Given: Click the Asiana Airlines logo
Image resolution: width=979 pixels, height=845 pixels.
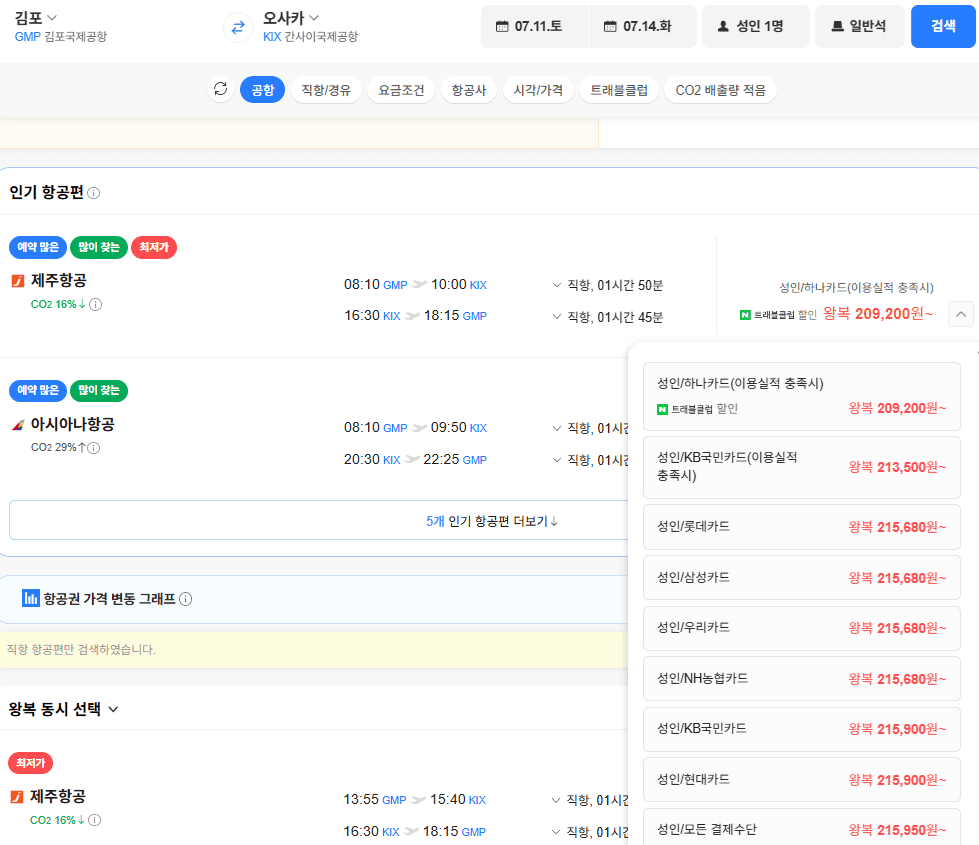Looking at the screenshot, I should 18,425.
